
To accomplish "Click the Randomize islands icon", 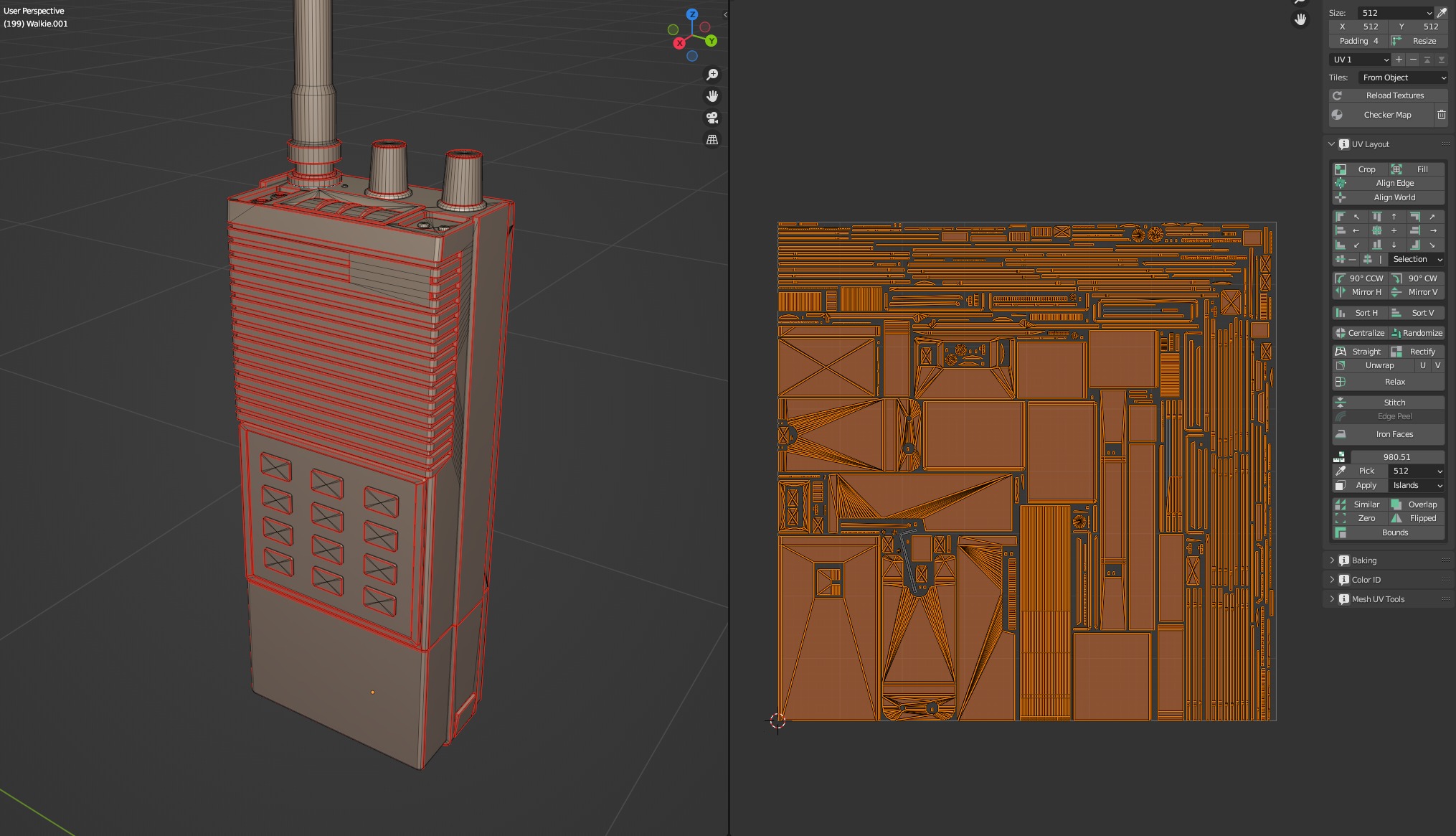I will [1394, 333].
